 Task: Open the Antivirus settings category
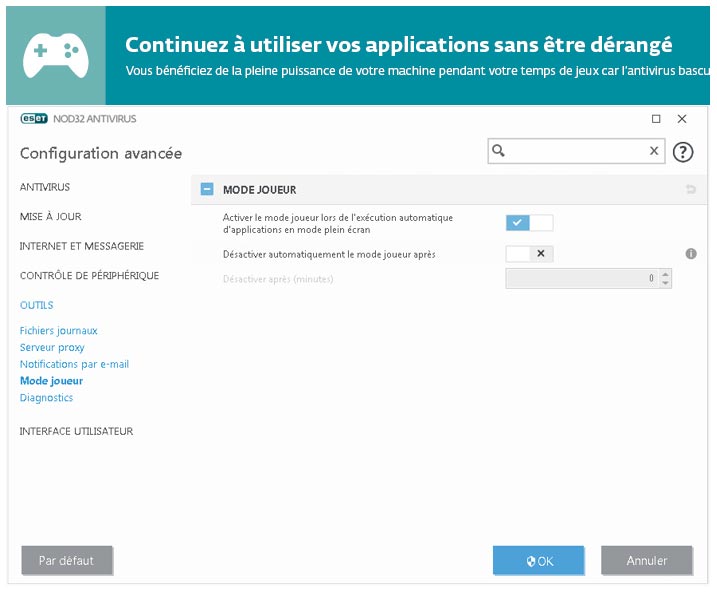tap(45, 187)
